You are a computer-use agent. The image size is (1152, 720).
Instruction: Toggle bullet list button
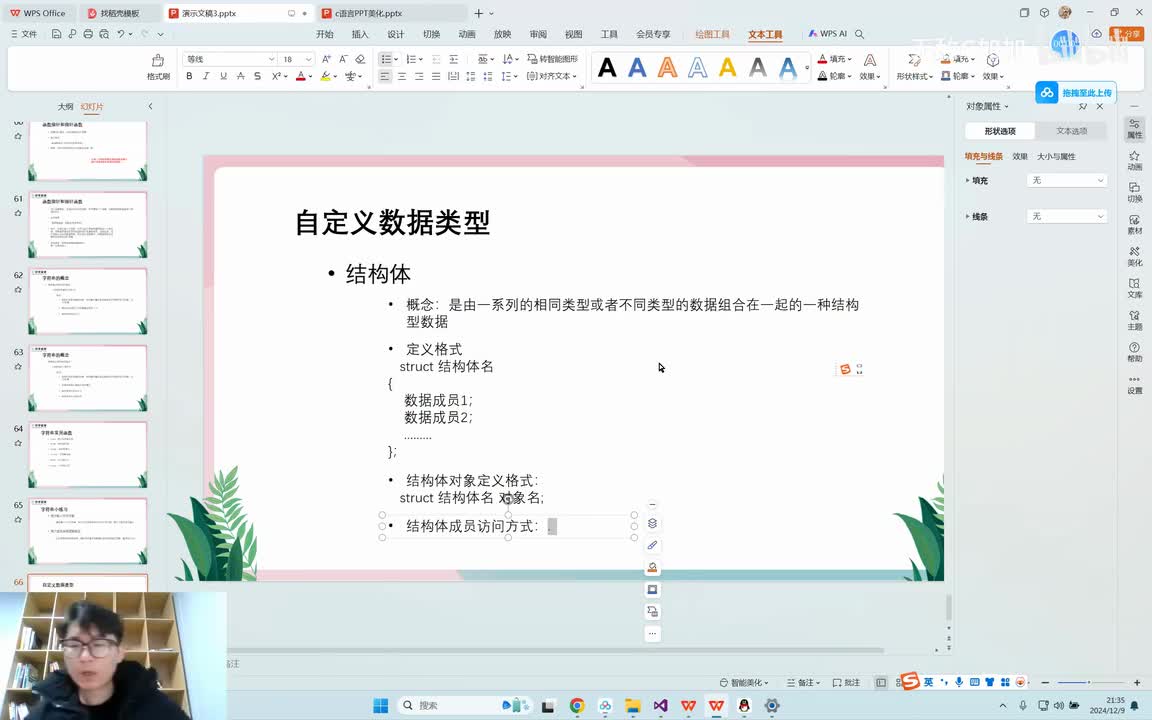[x=385, y=59]
